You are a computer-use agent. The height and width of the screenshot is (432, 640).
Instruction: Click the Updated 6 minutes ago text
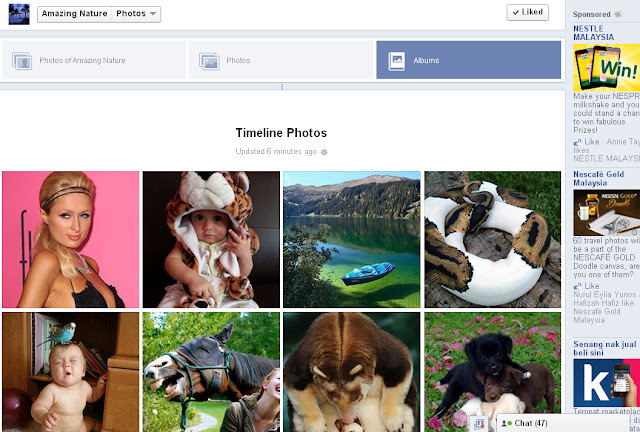coord(276,151)
